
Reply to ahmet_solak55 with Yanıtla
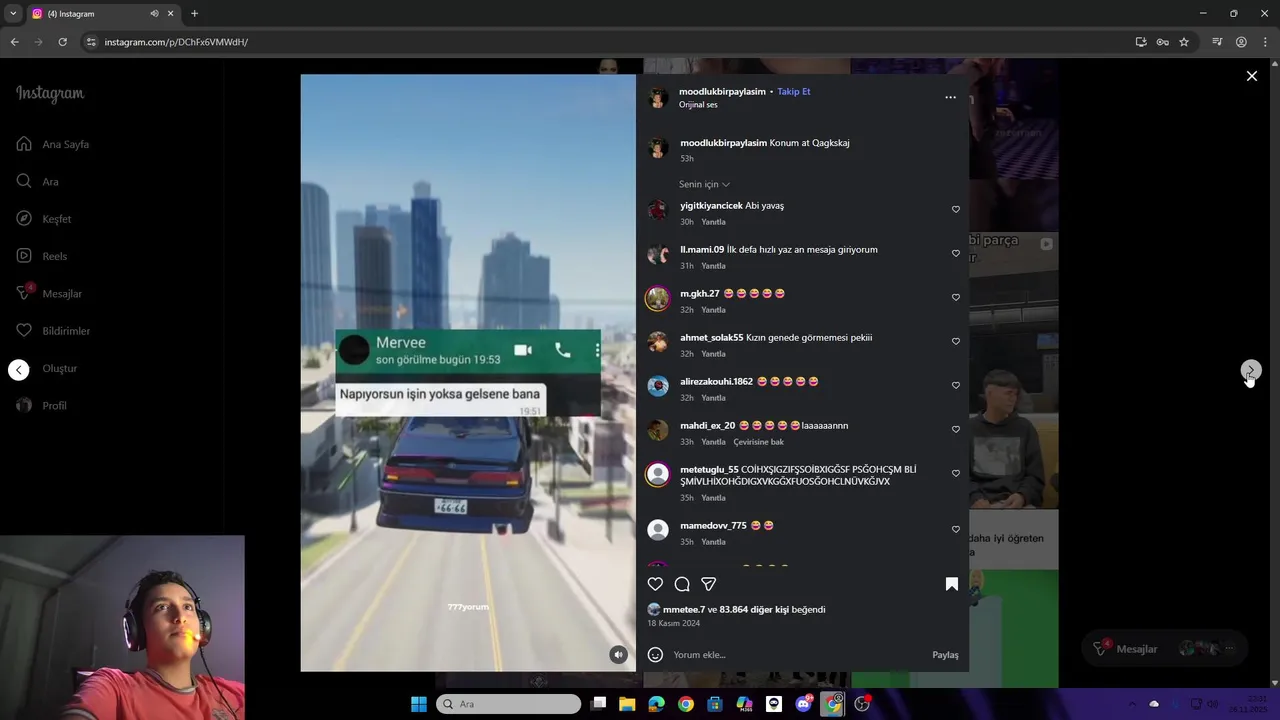click(x=713, y=354)
